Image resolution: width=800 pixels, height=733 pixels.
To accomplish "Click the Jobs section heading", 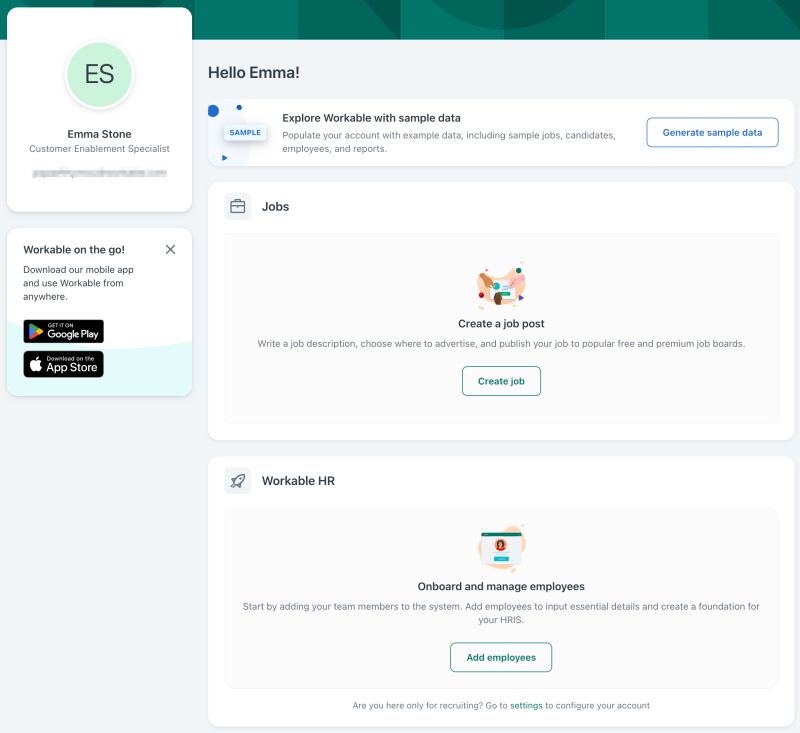I will pyautogui.click(x=276, y=207).
